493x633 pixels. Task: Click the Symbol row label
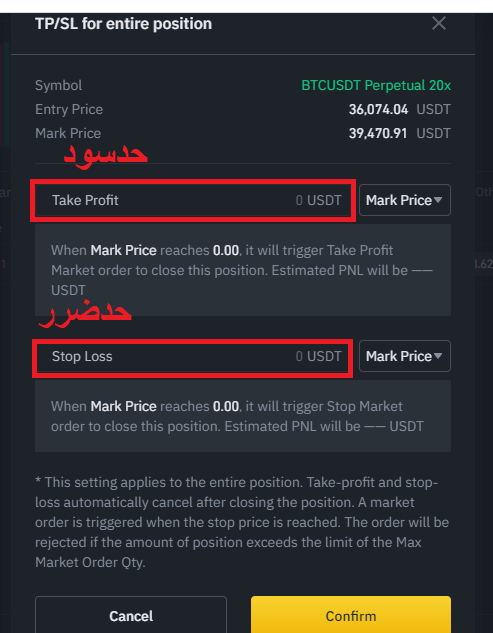pos(59,86)
